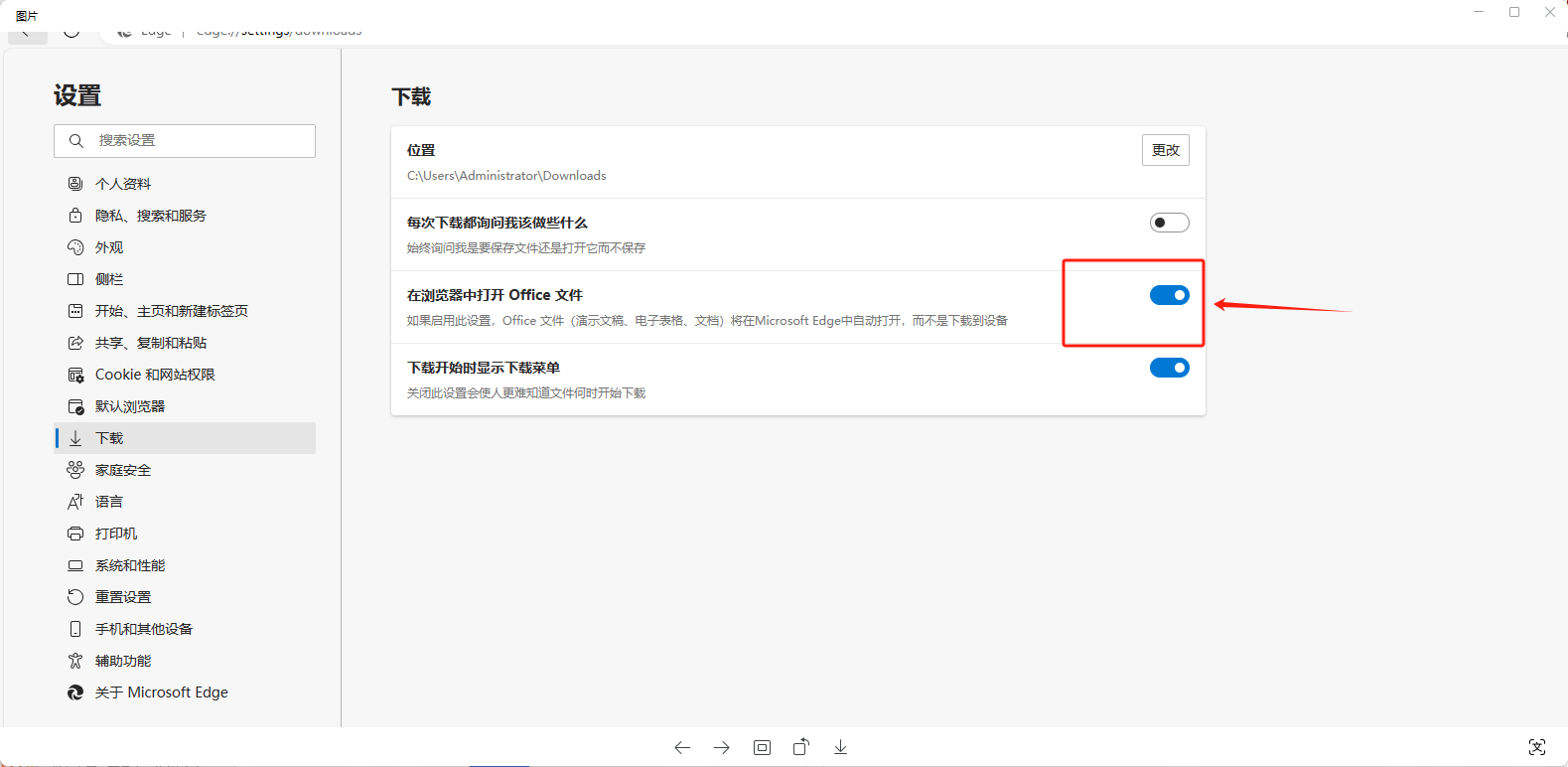Go to the previous image in viewer
Screen dimensions: 1568x767
point(682,747)
